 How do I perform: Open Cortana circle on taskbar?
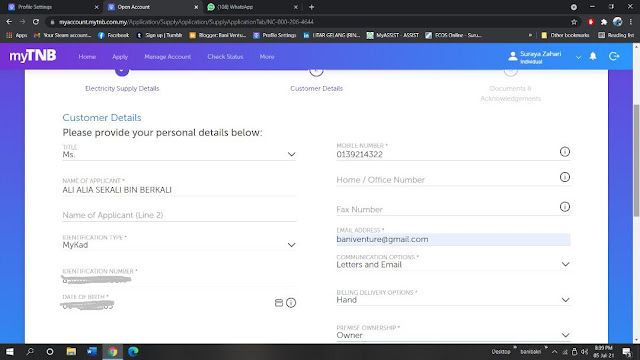tap(50, 351)
